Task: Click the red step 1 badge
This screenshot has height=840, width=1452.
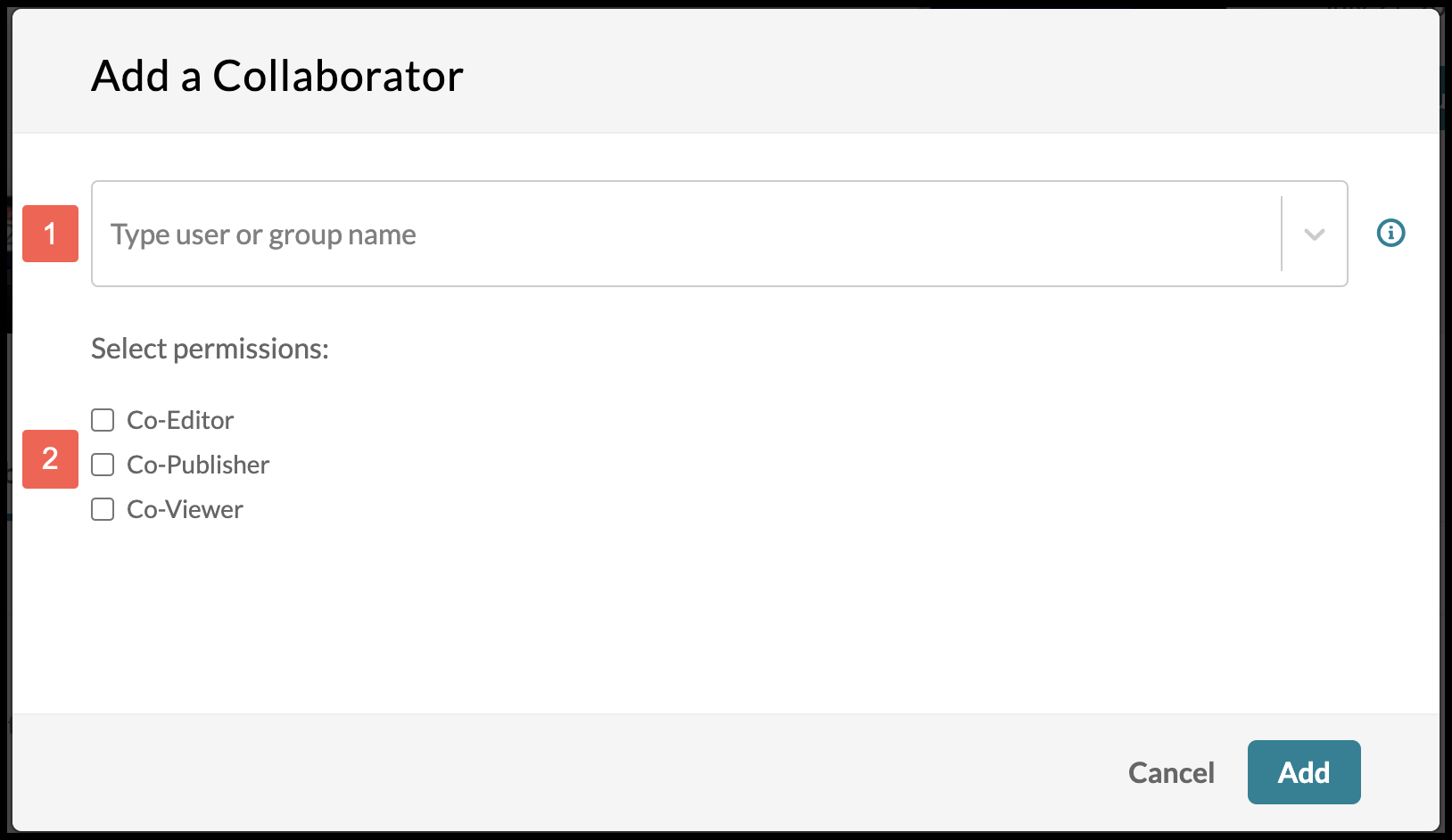Action: point(50,234)
